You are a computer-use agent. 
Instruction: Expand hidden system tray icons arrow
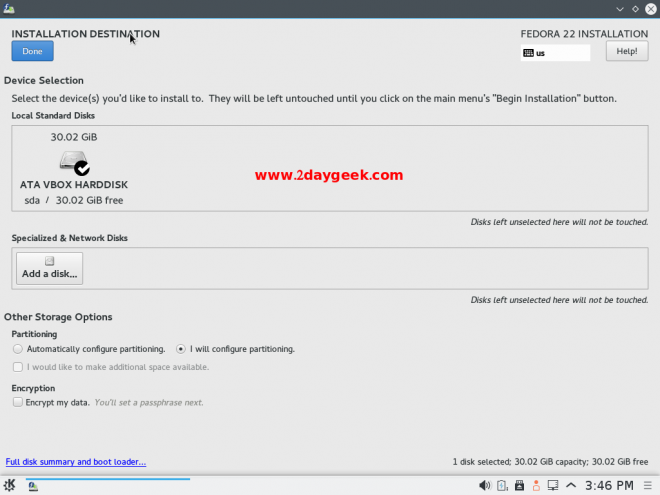pos(571,485)
